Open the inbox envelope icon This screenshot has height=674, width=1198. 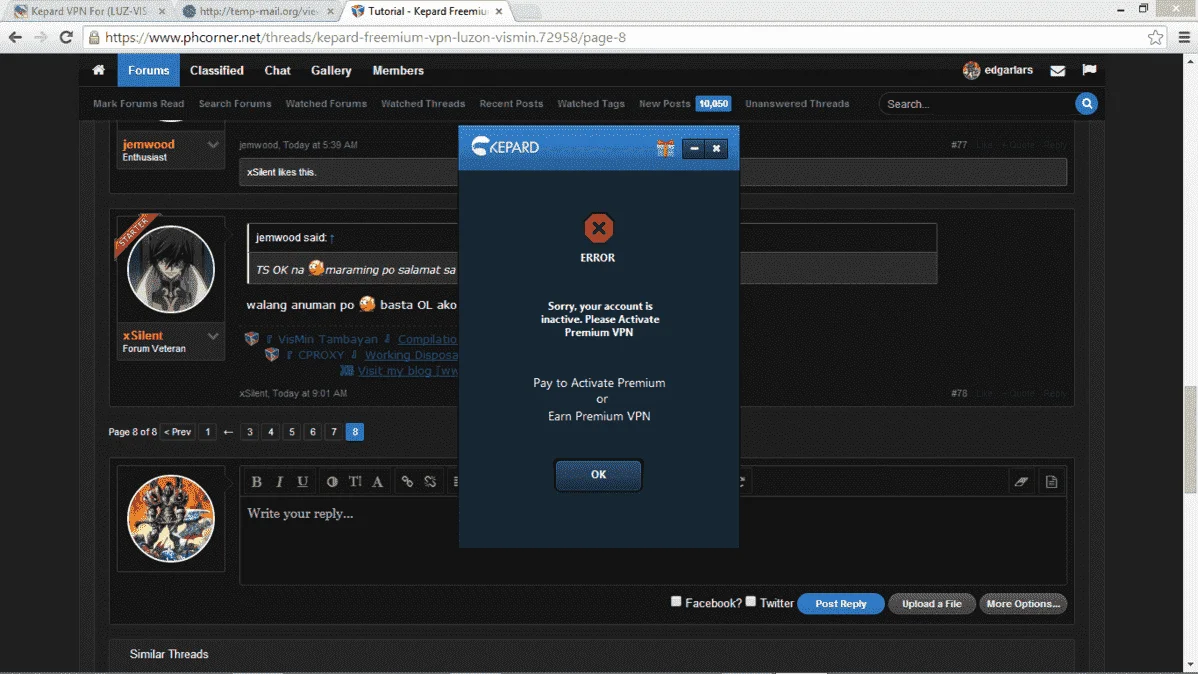pyautogui.click(x=1057, y=70)
